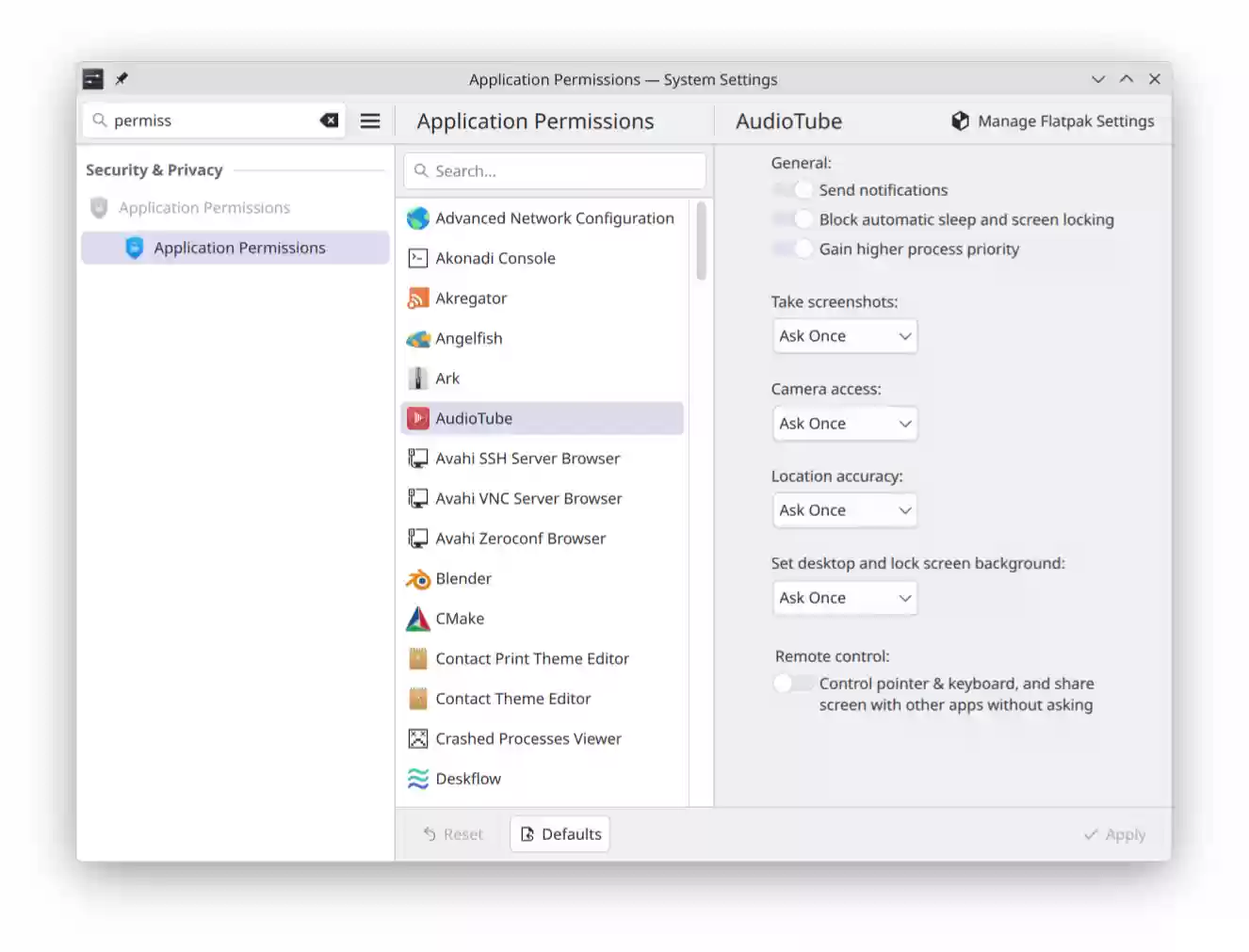Click the Apply button

(x=1114, y=833)
